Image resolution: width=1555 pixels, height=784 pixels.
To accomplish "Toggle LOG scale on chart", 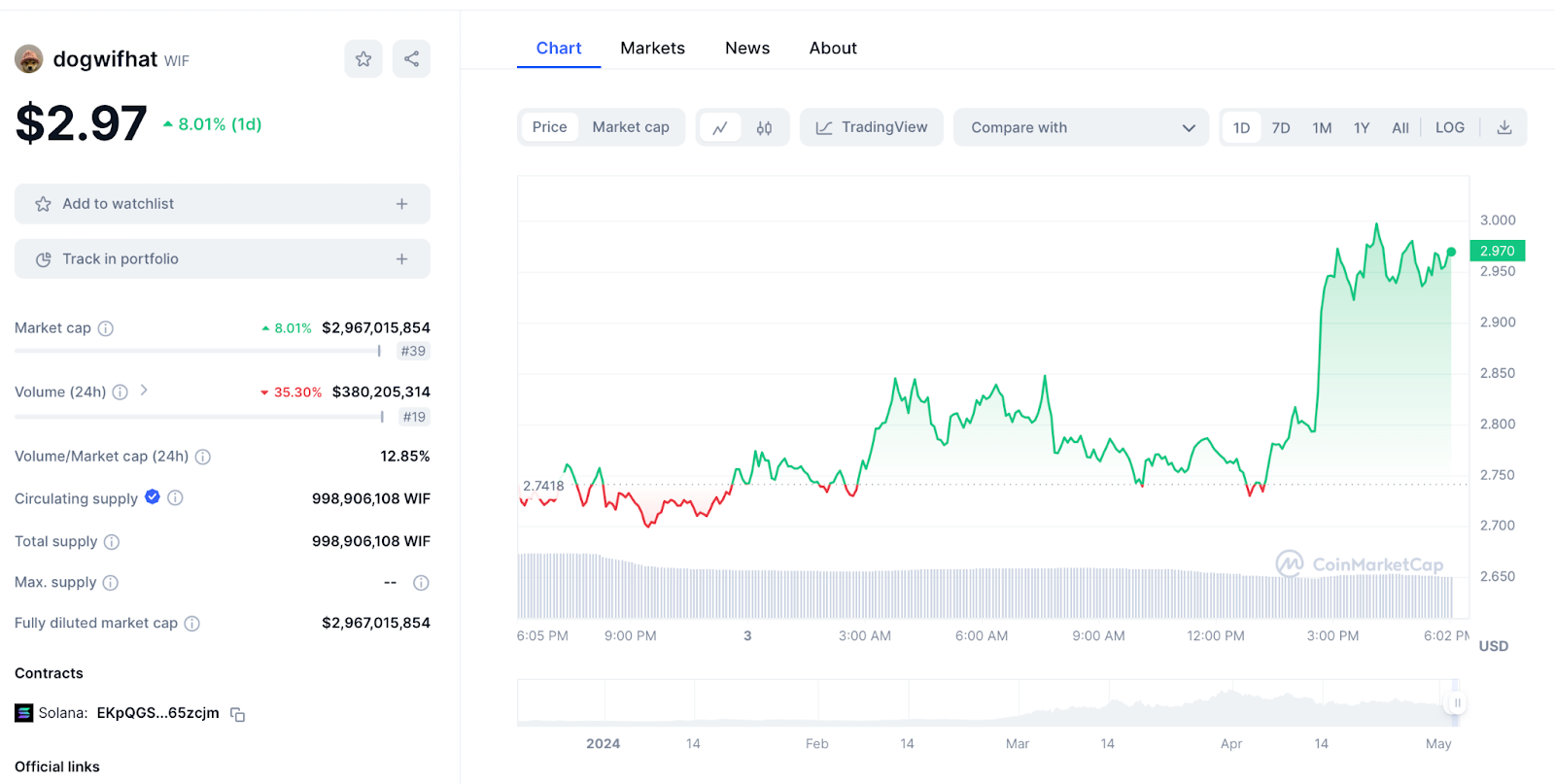I will [1450, 127].
